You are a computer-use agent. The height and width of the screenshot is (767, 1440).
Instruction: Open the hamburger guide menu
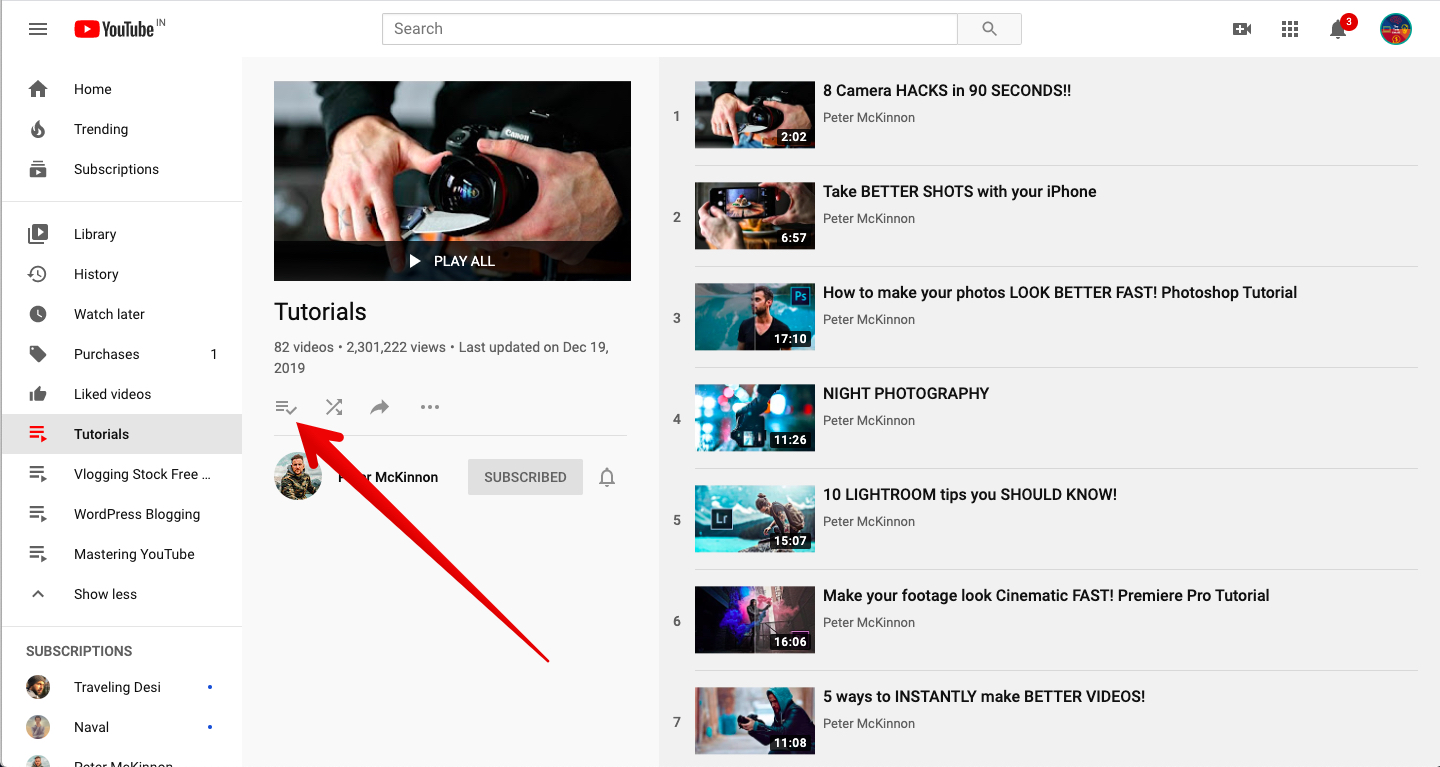coord(38,29)
